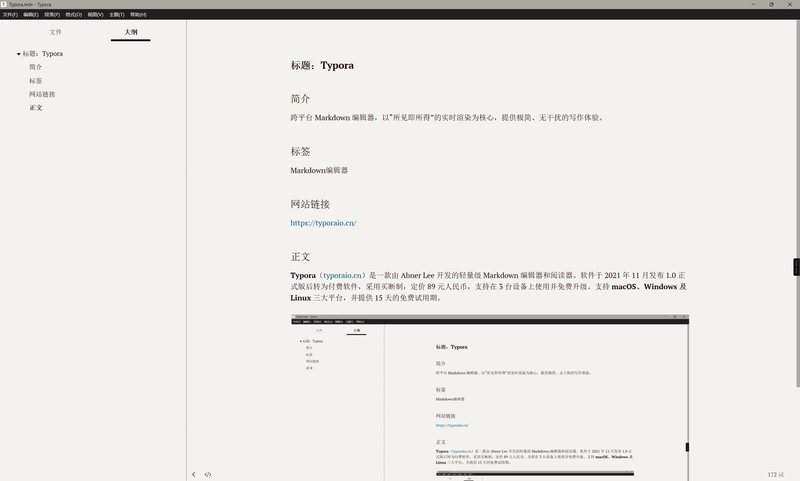
Task: Click the 标签 heading in document
Action: pyautogui.click(x=300, y=151)
